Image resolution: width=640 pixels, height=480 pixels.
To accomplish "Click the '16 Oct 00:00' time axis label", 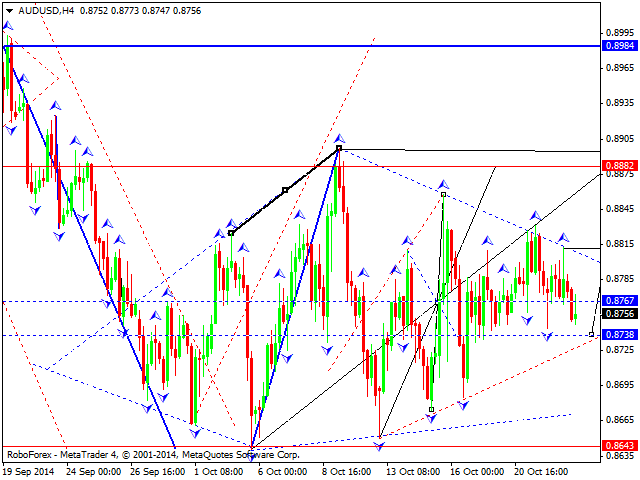I will [x=477, y=472].
